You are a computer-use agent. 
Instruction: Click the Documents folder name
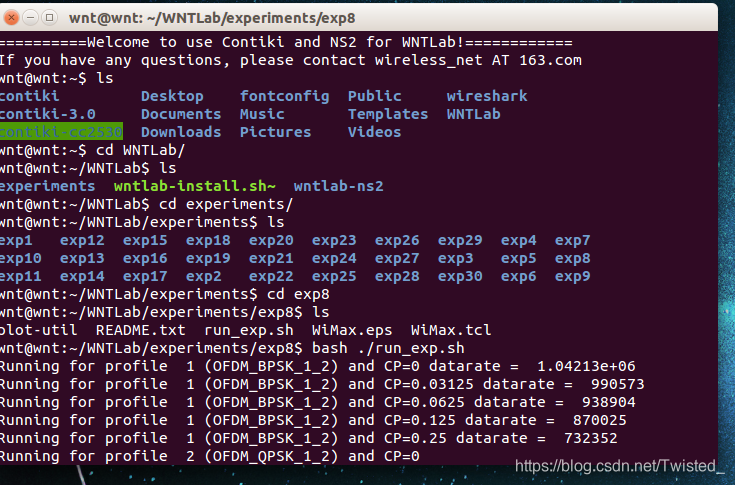tap(181, 114)
